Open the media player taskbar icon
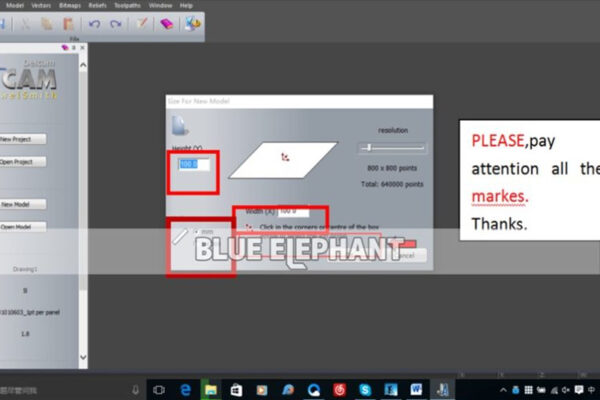The image size is (600, 400). (262, 390)
